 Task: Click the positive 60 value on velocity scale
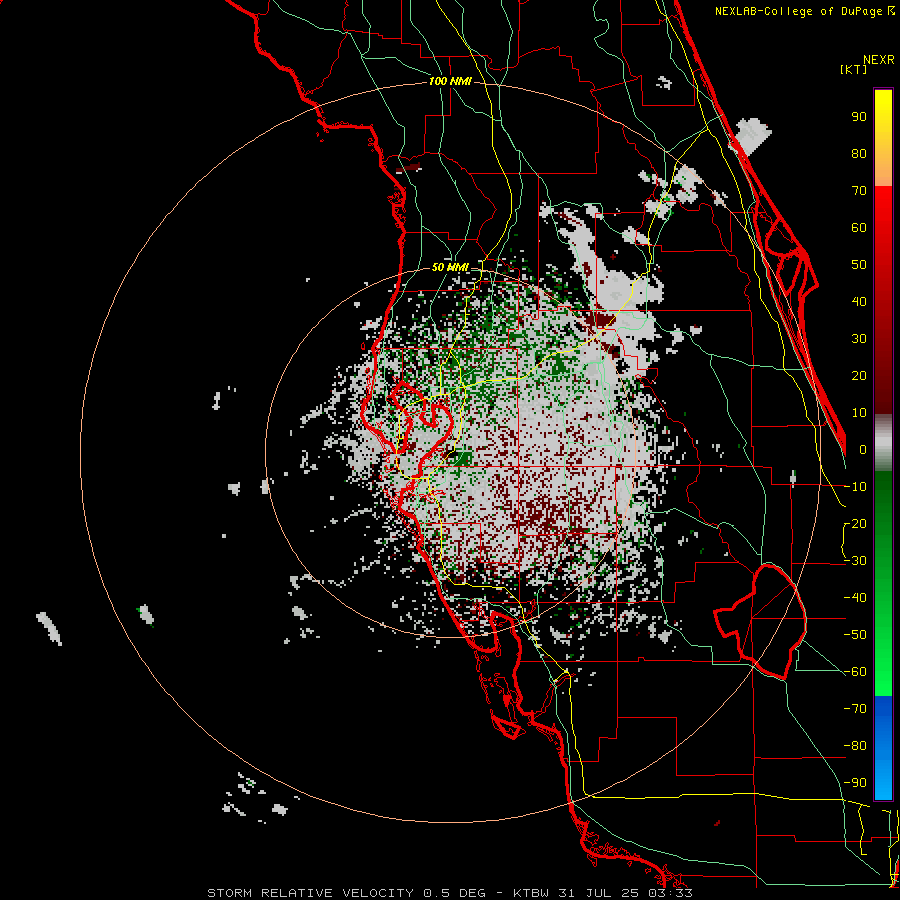tap(859, 228)
